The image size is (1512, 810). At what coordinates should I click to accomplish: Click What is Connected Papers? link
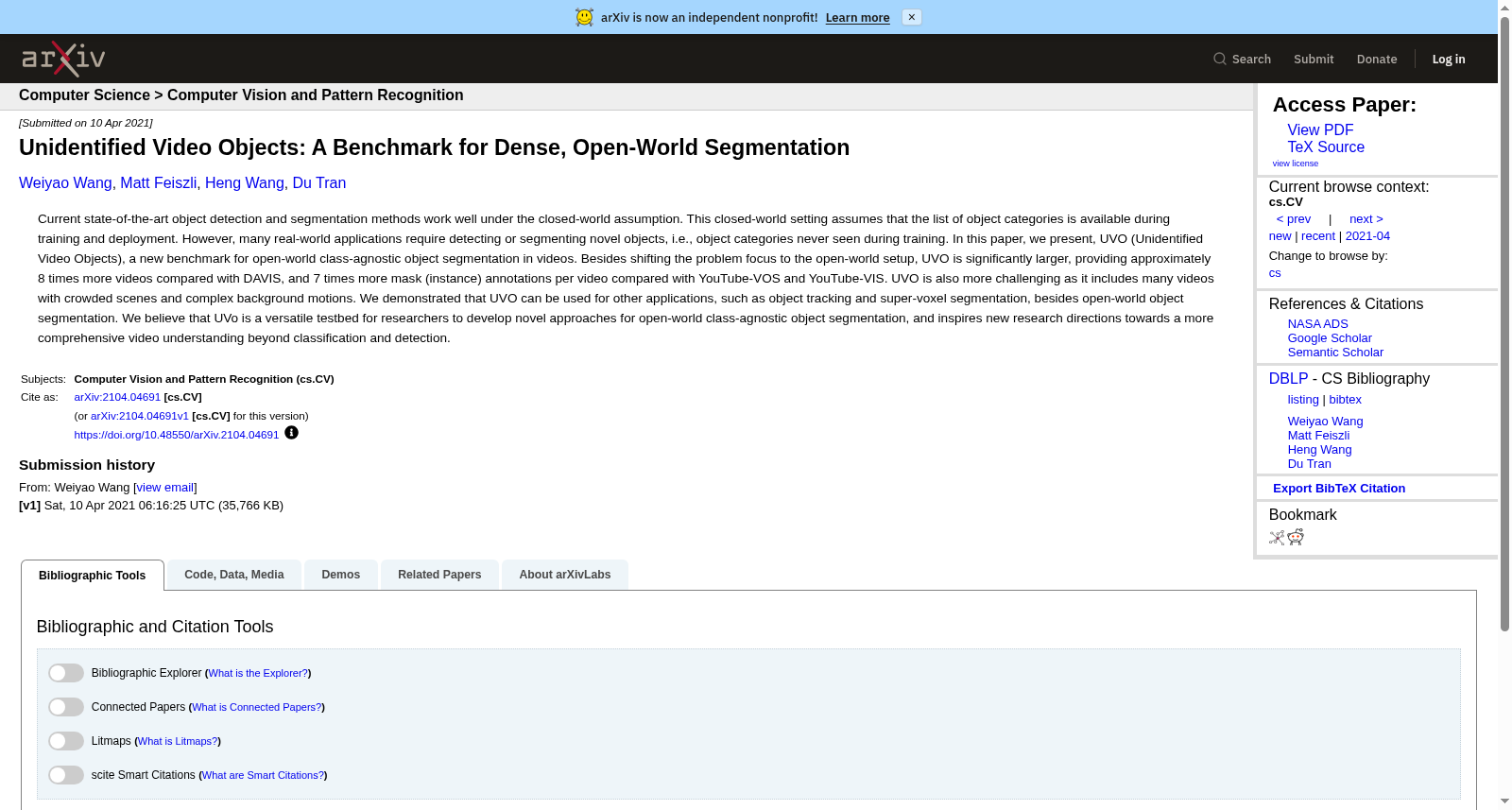[x=257, y=707]
